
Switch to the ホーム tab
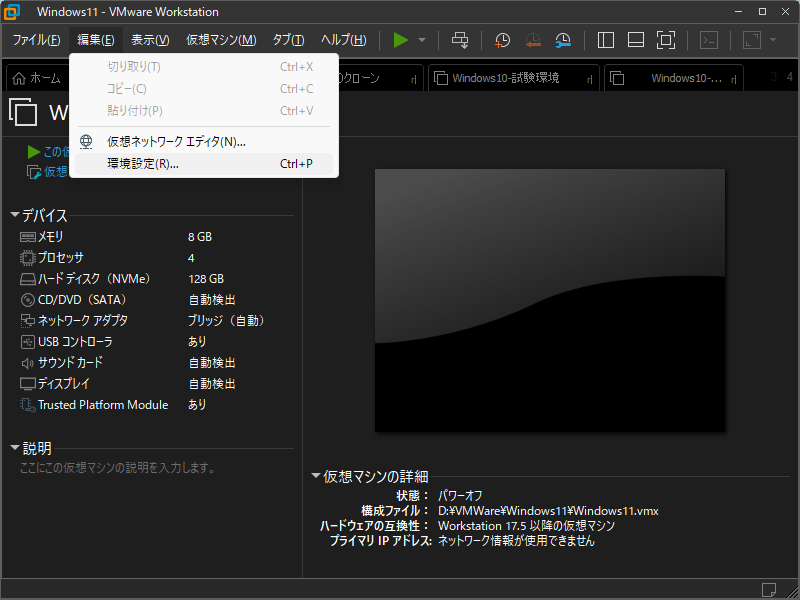(36, 78)
